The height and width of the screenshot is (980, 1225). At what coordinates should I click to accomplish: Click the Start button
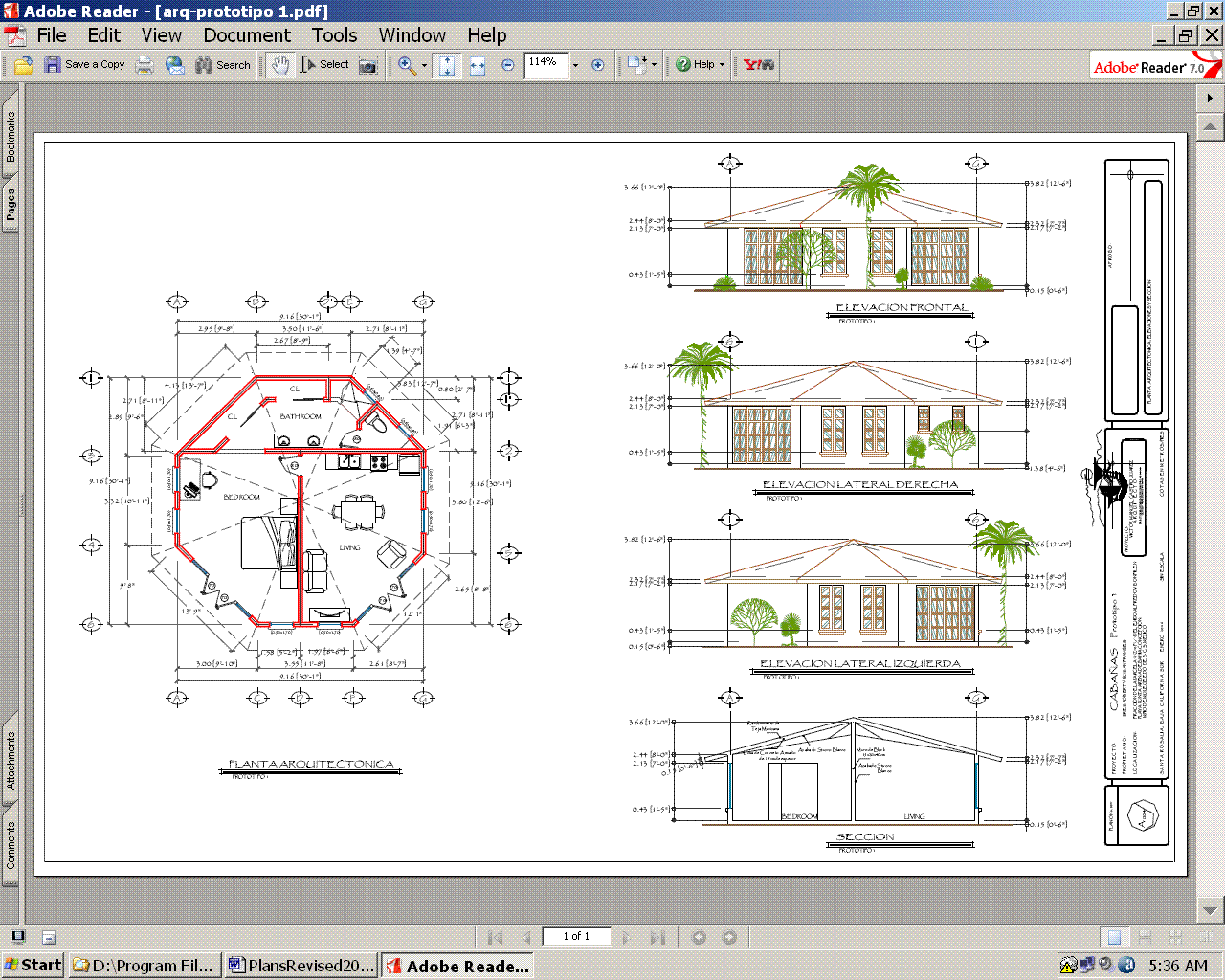tap(33, 965)
